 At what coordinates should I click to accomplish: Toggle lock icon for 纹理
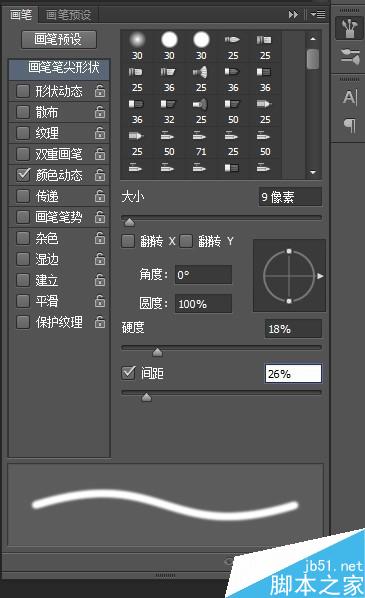coord(100,133)
